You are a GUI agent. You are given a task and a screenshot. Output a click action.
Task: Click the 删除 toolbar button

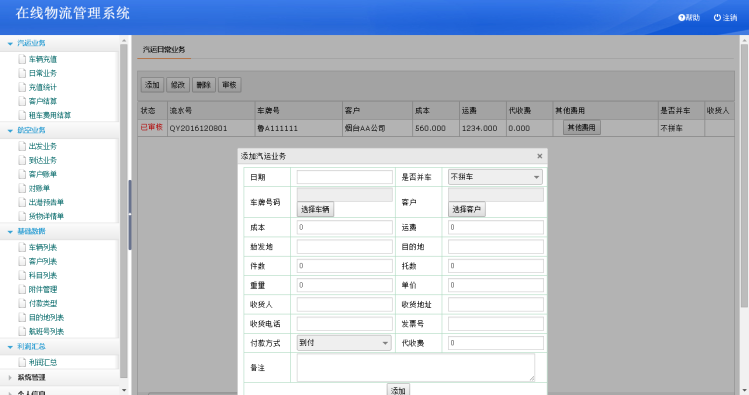tap(203, 85)
